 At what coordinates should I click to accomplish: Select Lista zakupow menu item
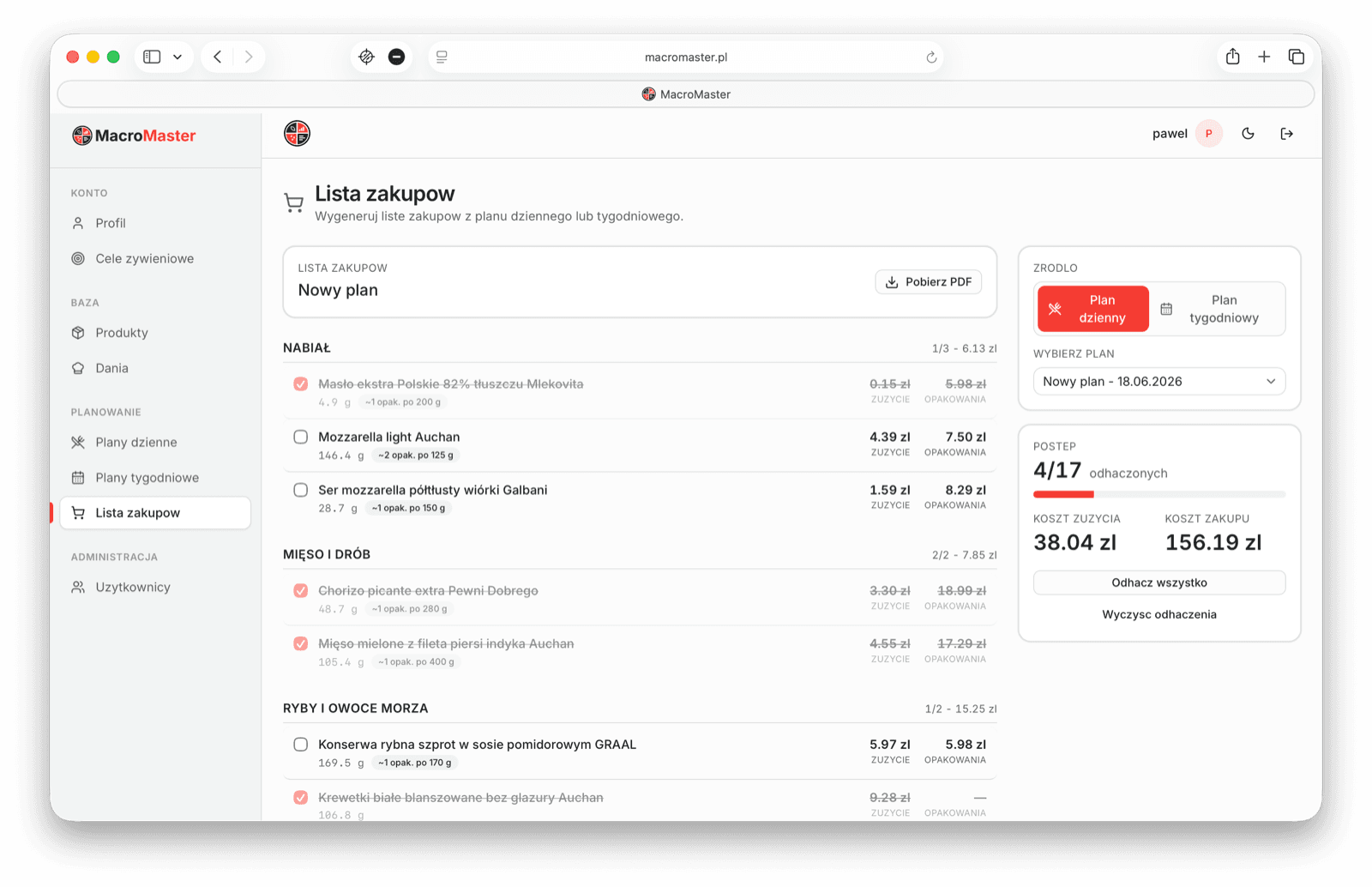pyautogui.click(x=155, y=513)
